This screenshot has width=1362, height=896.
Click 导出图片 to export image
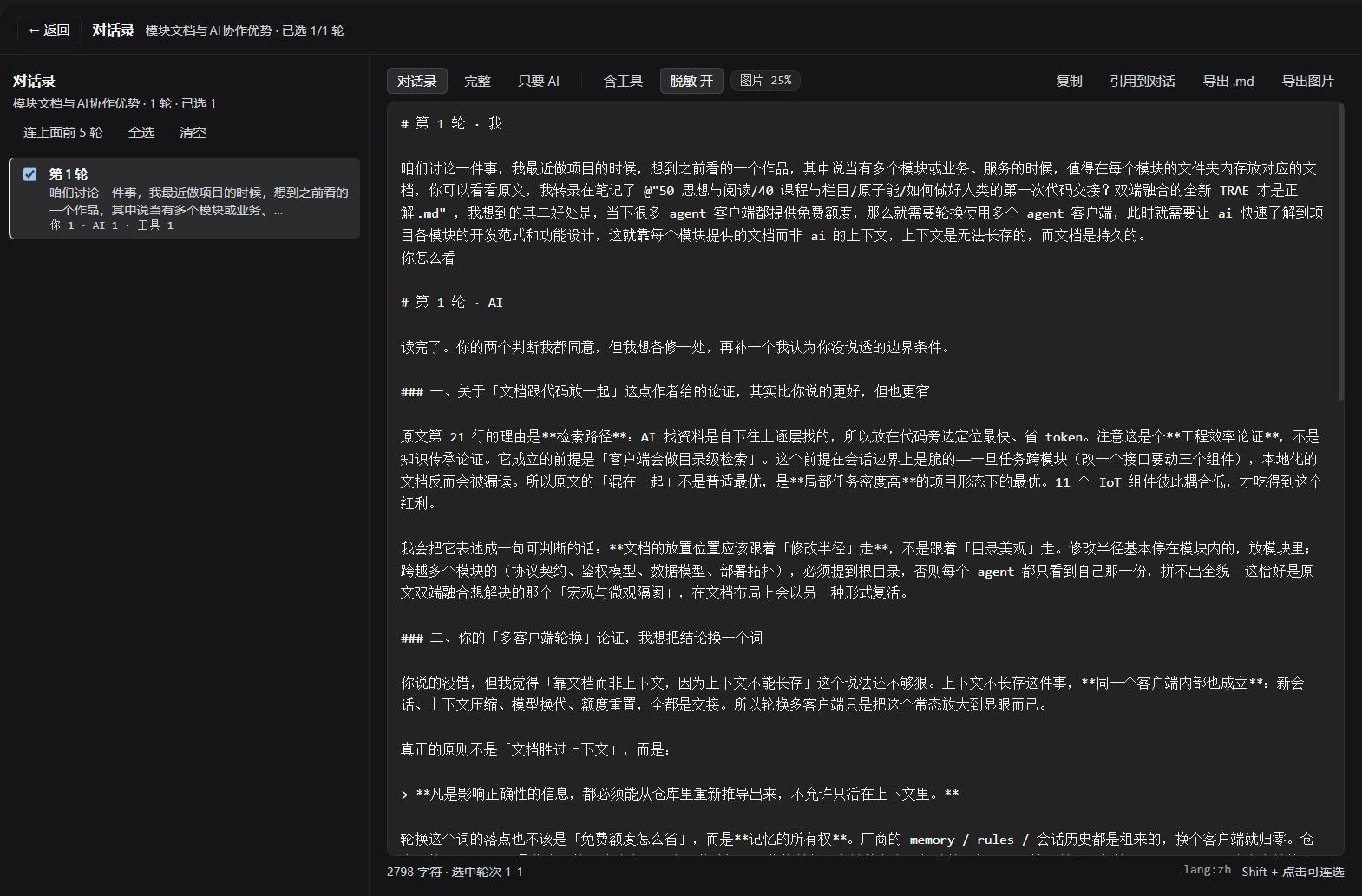[x=1307, y=81]
